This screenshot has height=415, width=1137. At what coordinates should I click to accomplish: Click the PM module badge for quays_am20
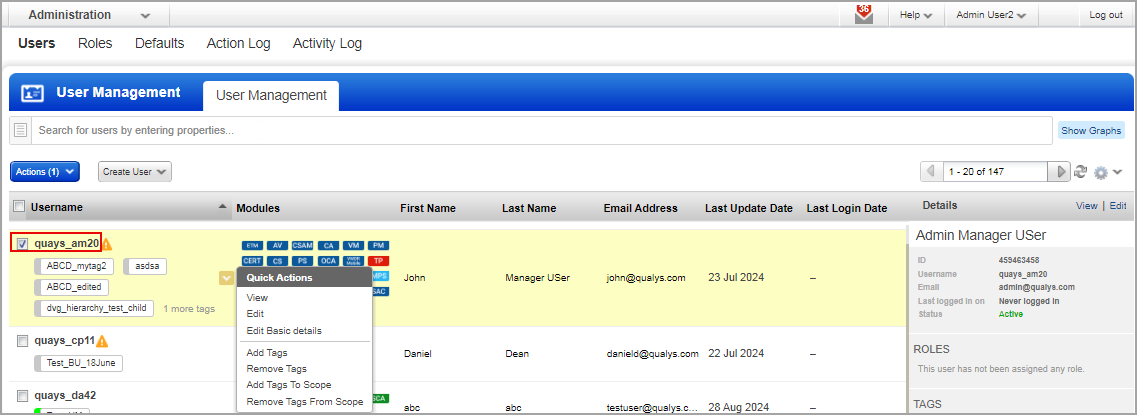(379, 246)
